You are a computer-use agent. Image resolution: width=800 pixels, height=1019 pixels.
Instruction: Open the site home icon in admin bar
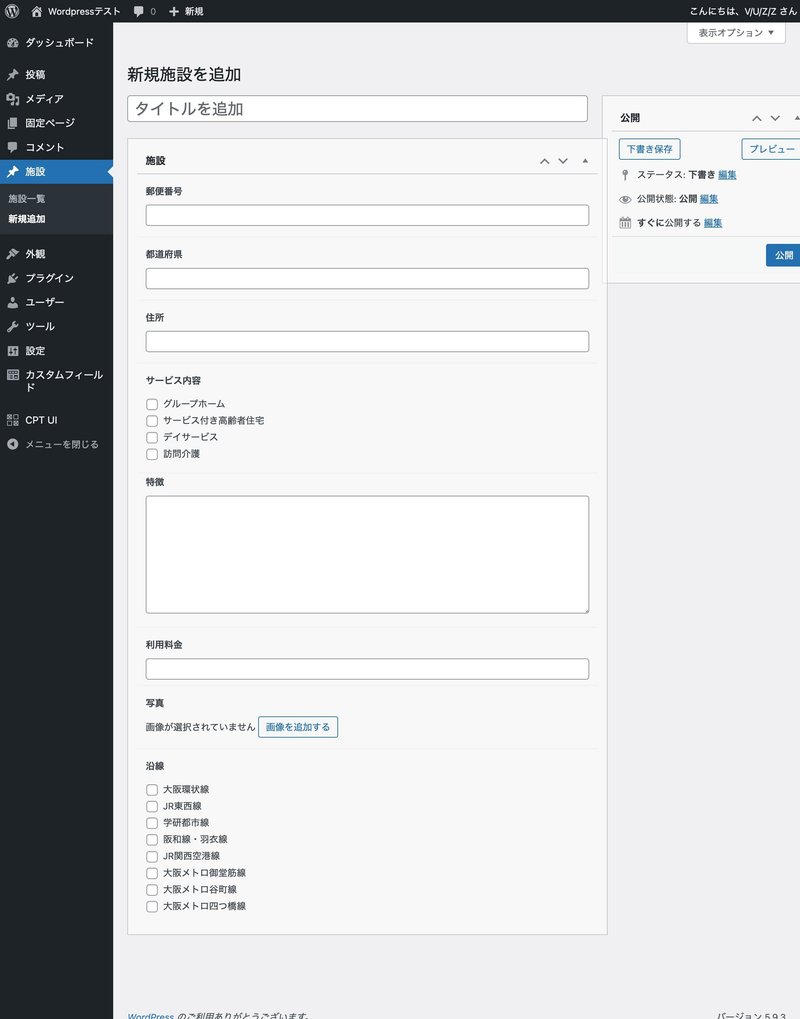tap(36, 11)
